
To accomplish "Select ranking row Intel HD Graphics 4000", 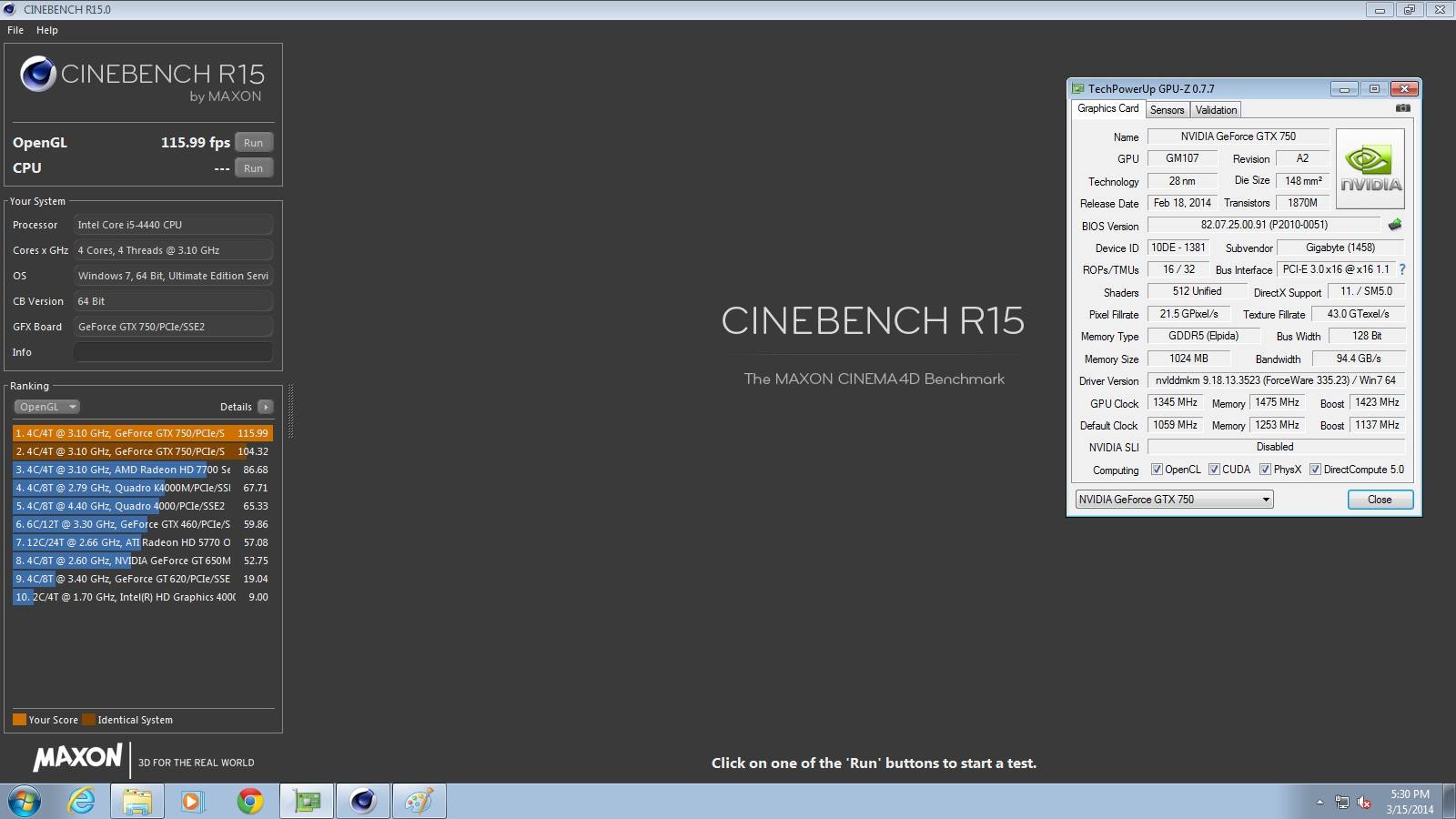I will 143,597.
